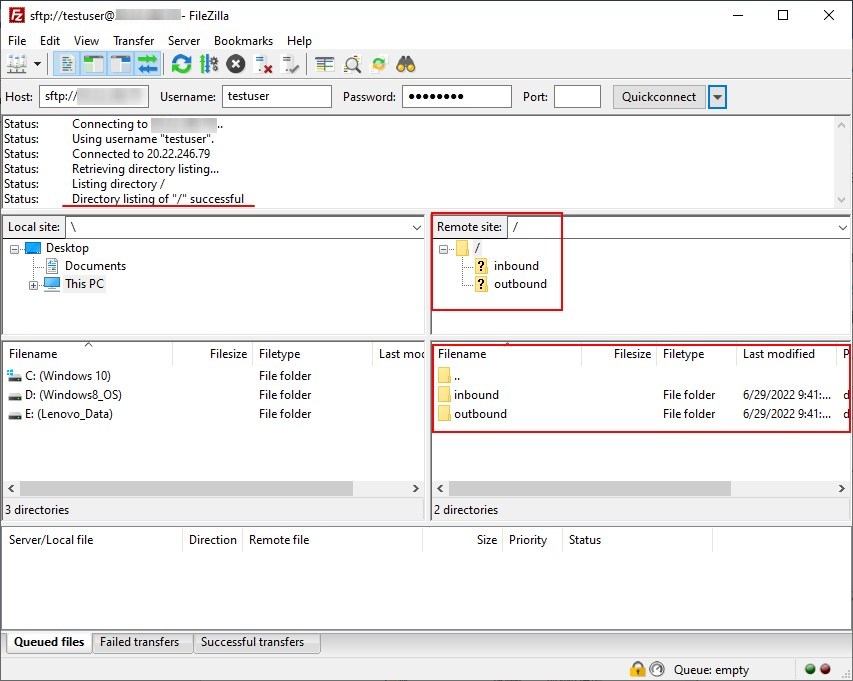Click the Username field containing testuser
The height and width of the screenshot is (681, 853).
coord(276,96)
